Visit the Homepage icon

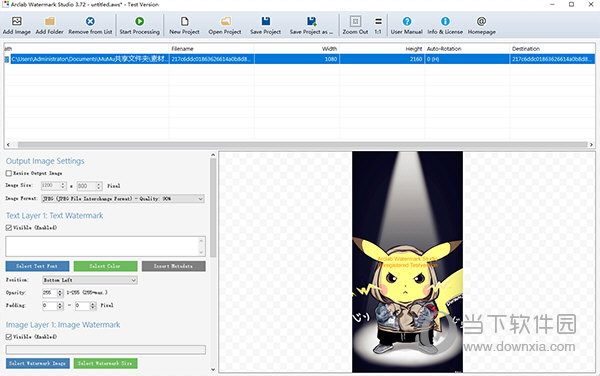481,21
